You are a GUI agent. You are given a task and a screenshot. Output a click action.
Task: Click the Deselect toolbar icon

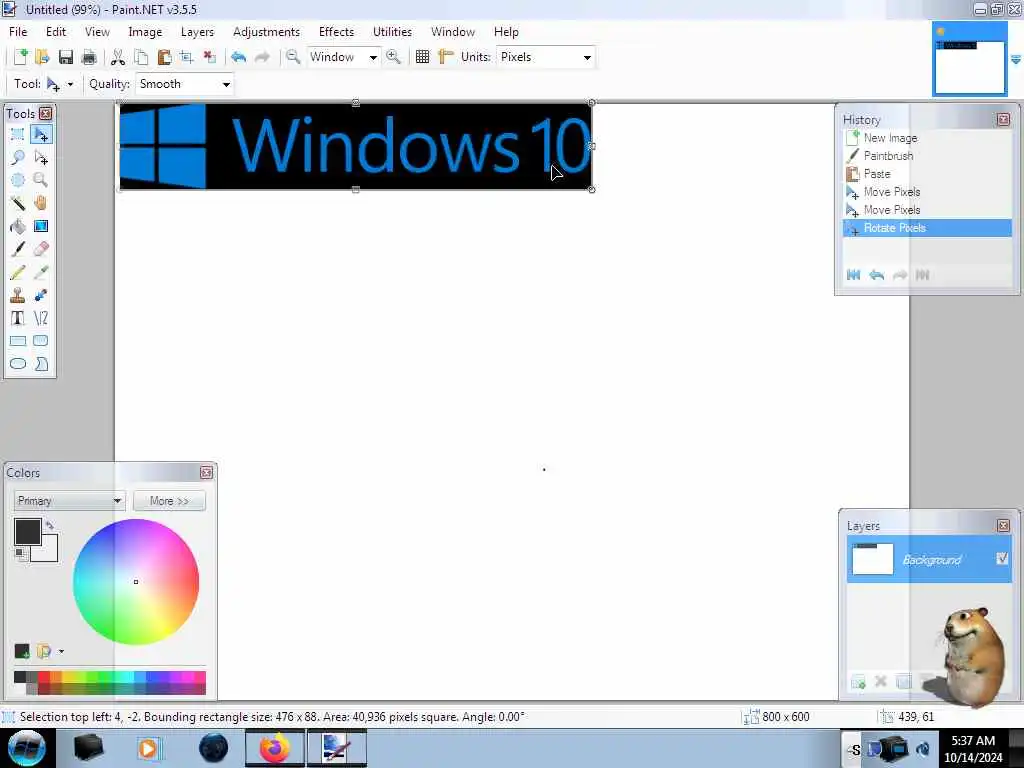(210, 57)
